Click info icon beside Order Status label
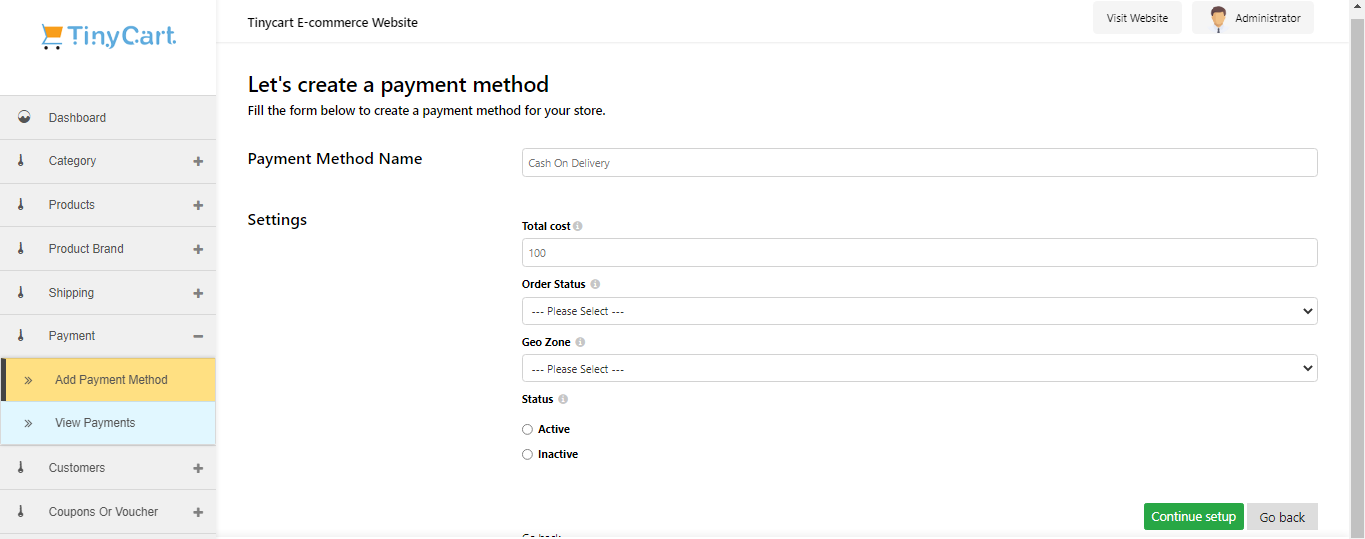Image resolution: width=1365 pixels, height=539 pixels. point(595,284)
